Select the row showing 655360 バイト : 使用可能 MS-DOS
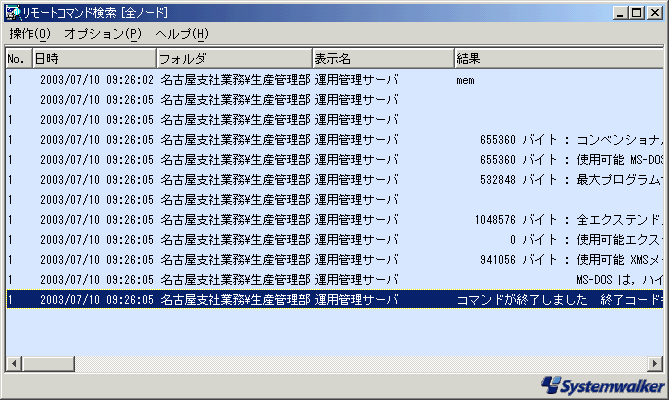This screenshot has height=400, width=669. click(334, 160)
